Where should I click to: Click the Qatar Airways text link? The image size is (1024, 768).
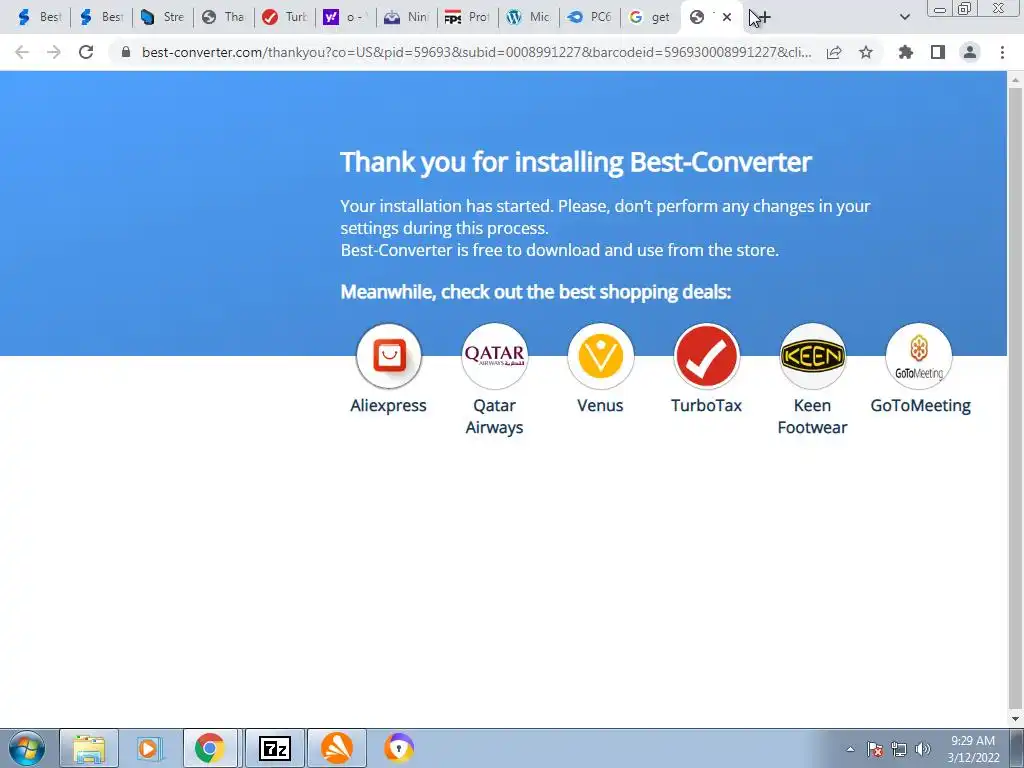[x=494, y=416]
